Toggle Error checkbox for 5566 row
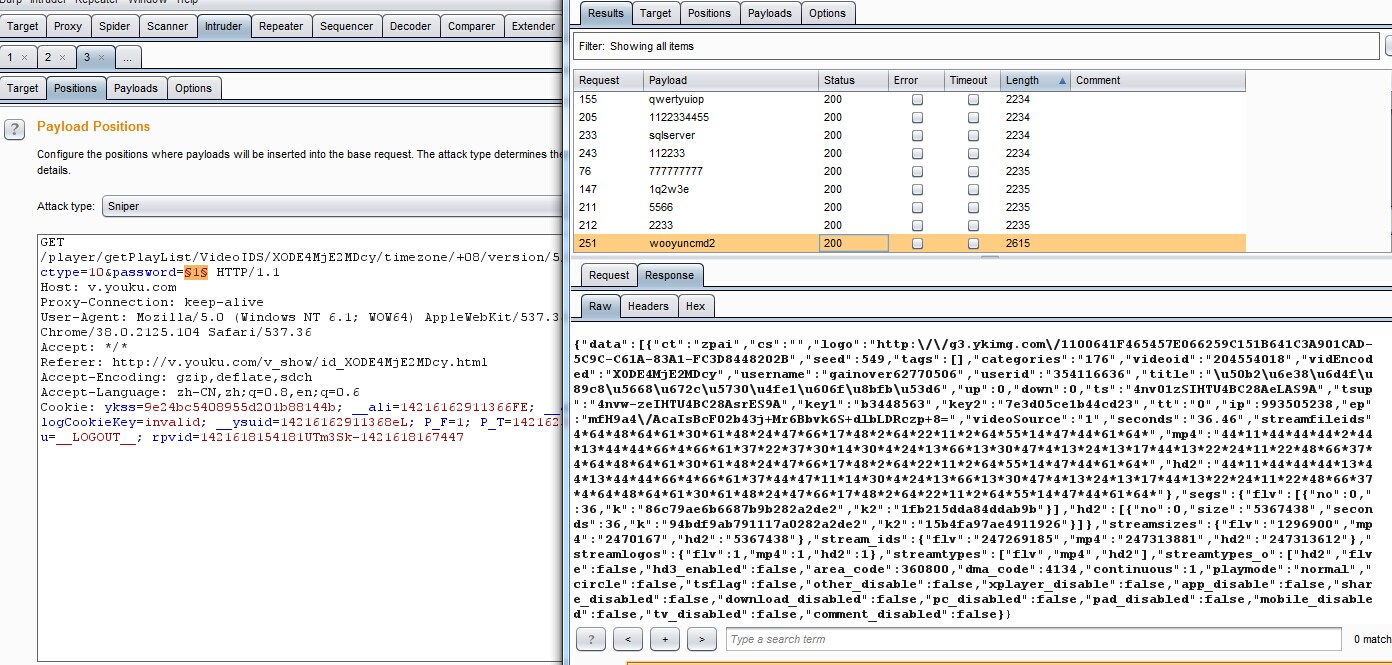This screenshot has width=1392, height=665. pyautogui.click(x=917, y=208)
